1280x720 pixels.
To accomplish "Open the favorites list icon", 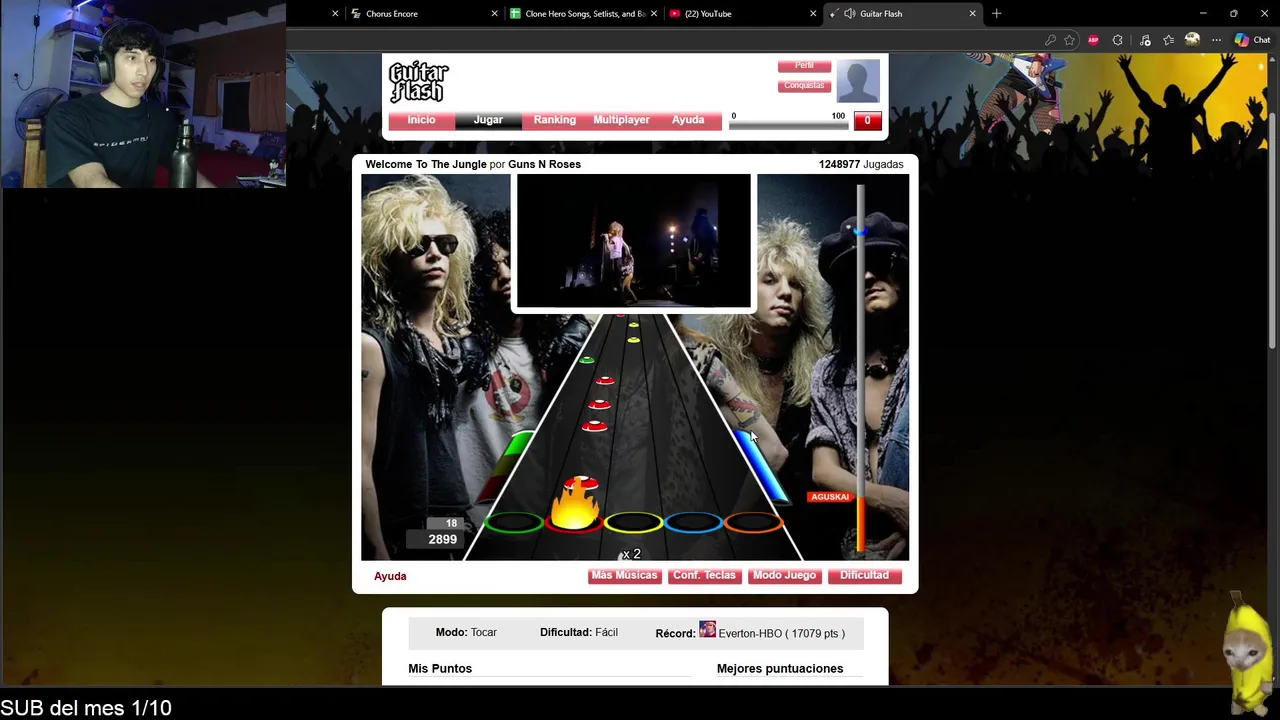I will coord(1168,40).
